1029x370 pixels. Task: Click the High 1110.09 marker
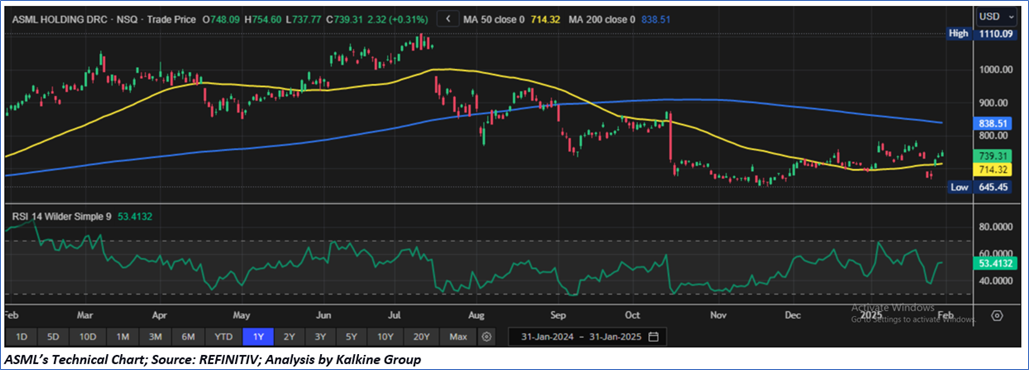982,32
